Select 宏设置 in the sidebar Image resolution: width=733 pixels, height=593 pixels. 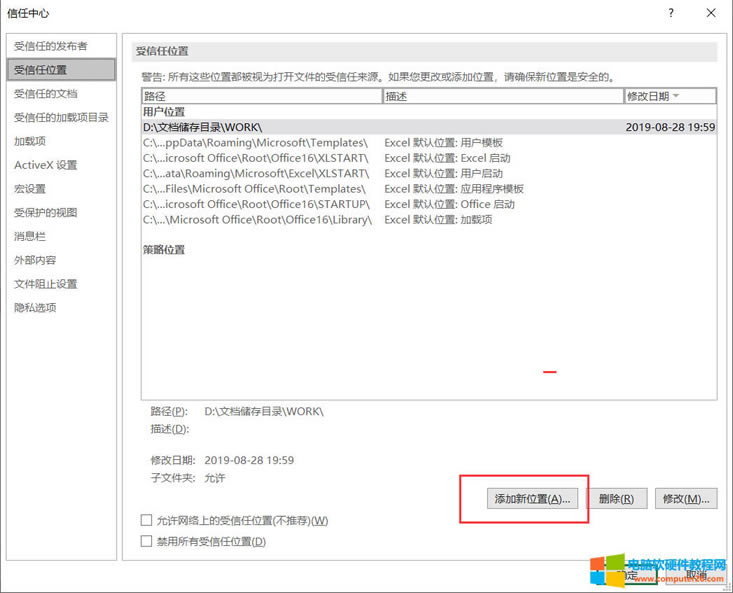(30, 189)
